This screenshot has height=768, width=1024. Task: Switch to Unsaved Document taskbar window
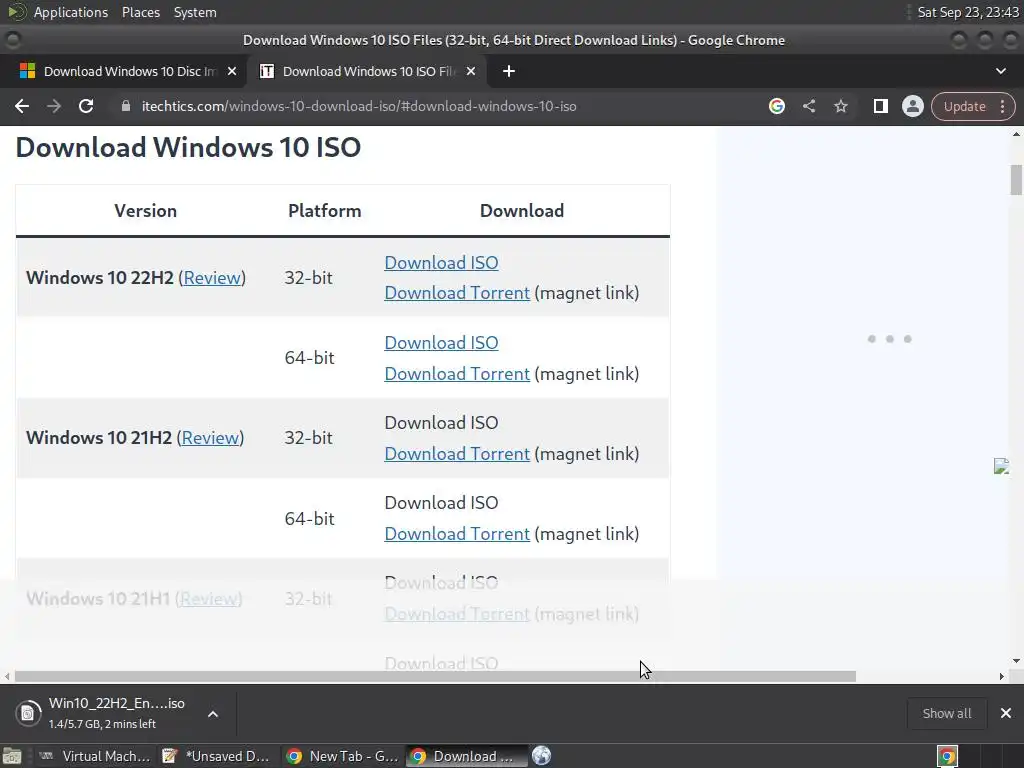(216, 756)
